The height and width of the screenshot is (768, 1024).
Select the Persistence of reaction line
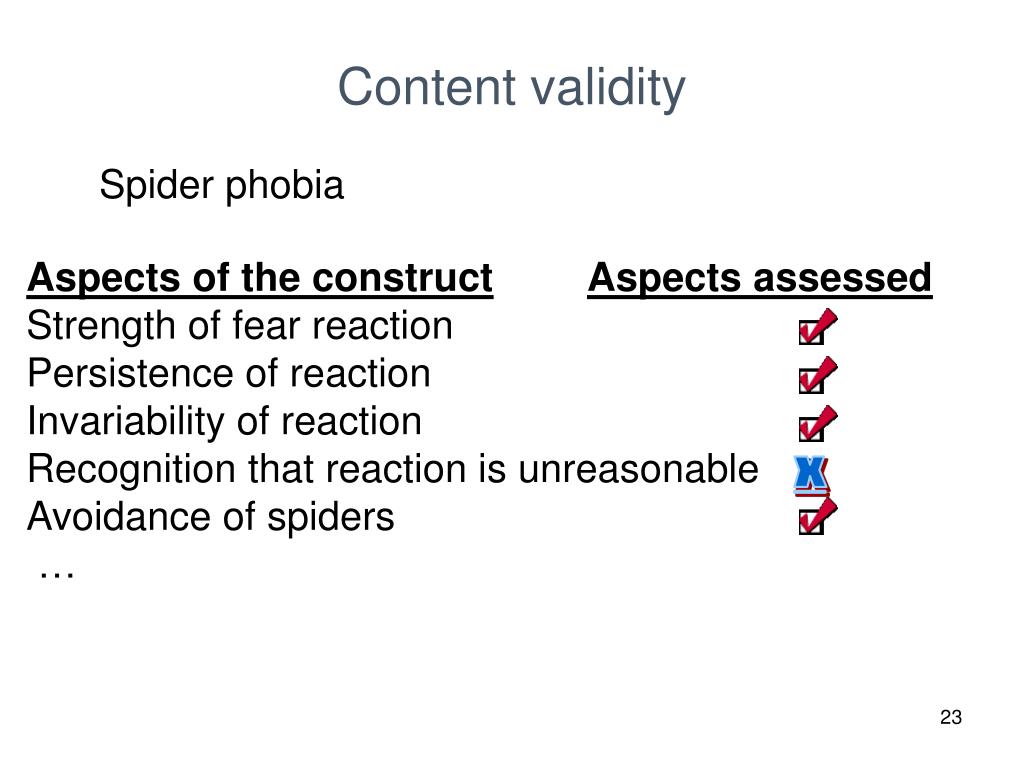(229, 374)
